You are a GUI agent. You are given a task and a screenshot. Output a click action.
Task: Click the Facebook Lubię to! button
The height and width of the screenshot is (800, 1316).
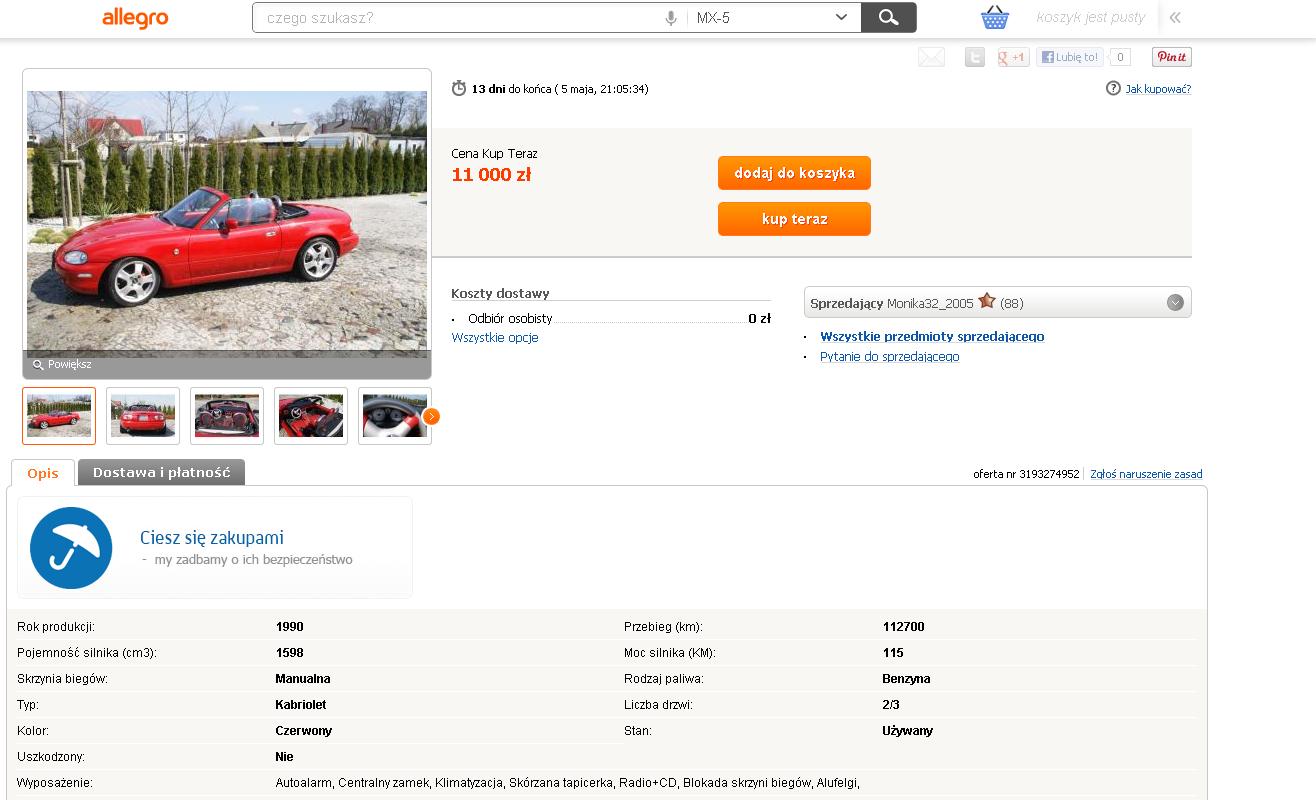(1069, 57)
